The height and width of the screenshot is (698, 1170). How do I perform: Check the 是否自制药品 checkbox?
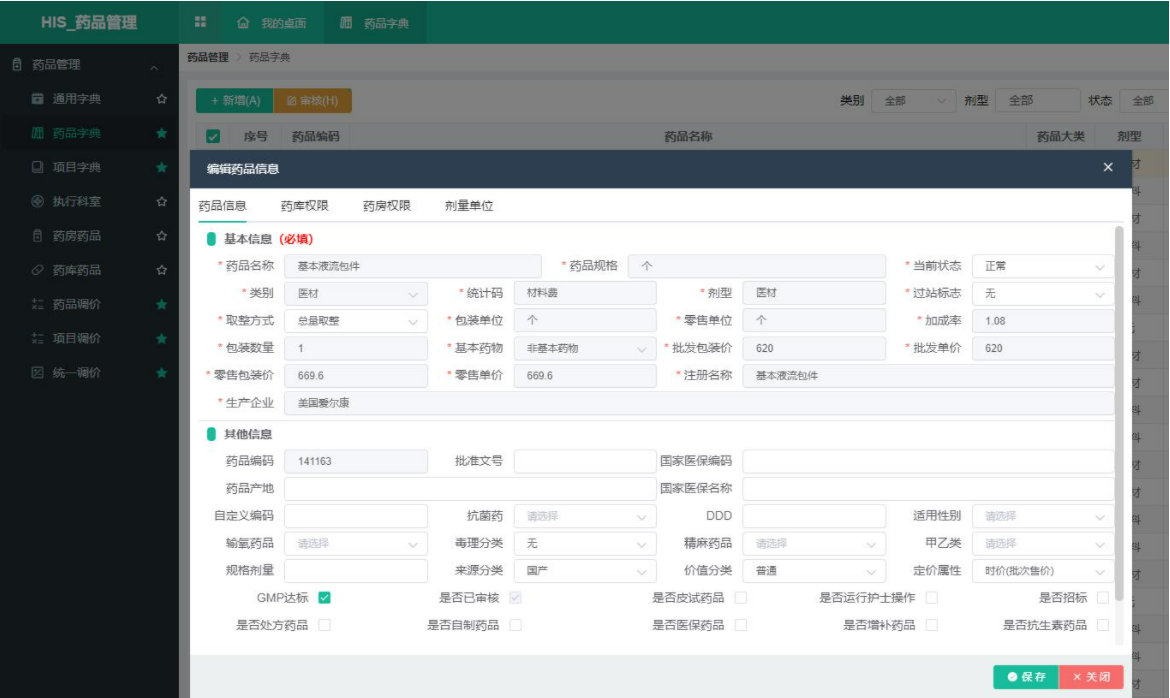click(x=516, y=625)
